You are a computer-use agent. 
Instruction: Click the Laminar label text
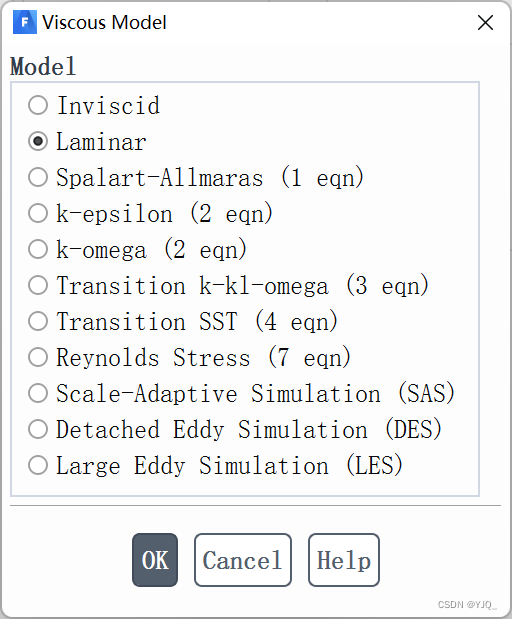[x=101, y=142]
